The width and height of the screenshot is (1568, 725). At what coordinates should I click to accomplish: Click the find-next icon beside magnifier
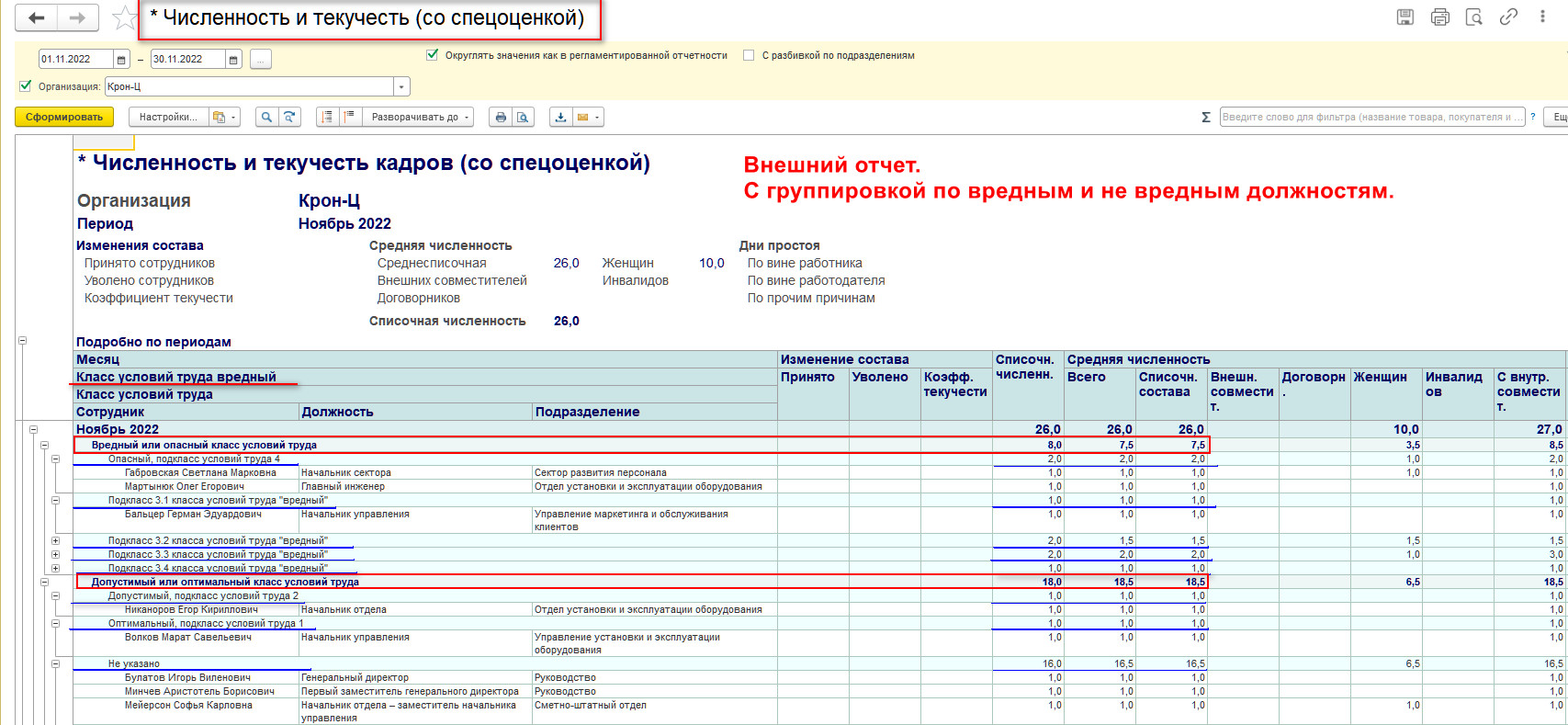289,117
